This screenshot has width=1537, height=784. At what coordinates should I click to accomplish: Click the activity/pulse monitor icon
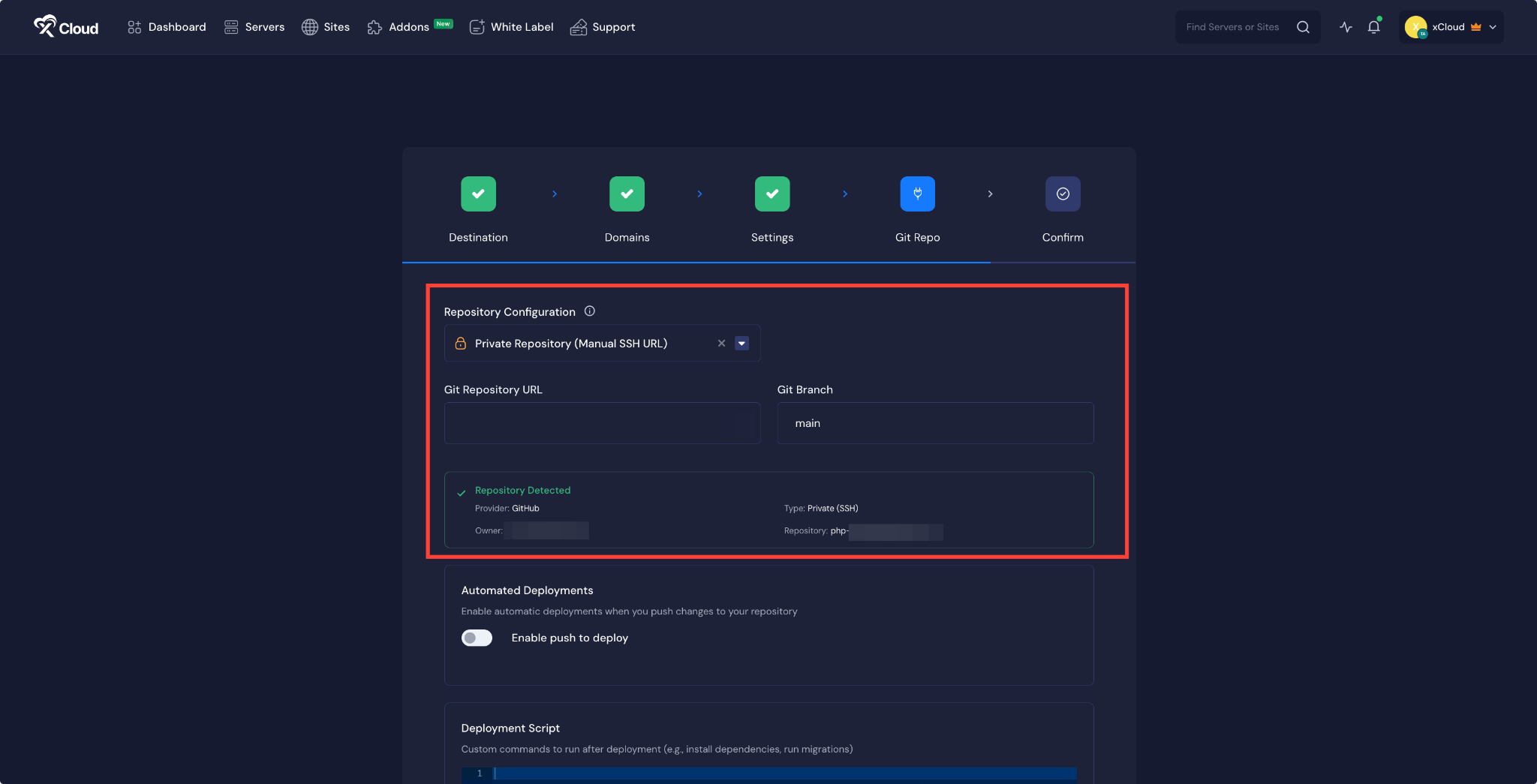coord(1346,27)
